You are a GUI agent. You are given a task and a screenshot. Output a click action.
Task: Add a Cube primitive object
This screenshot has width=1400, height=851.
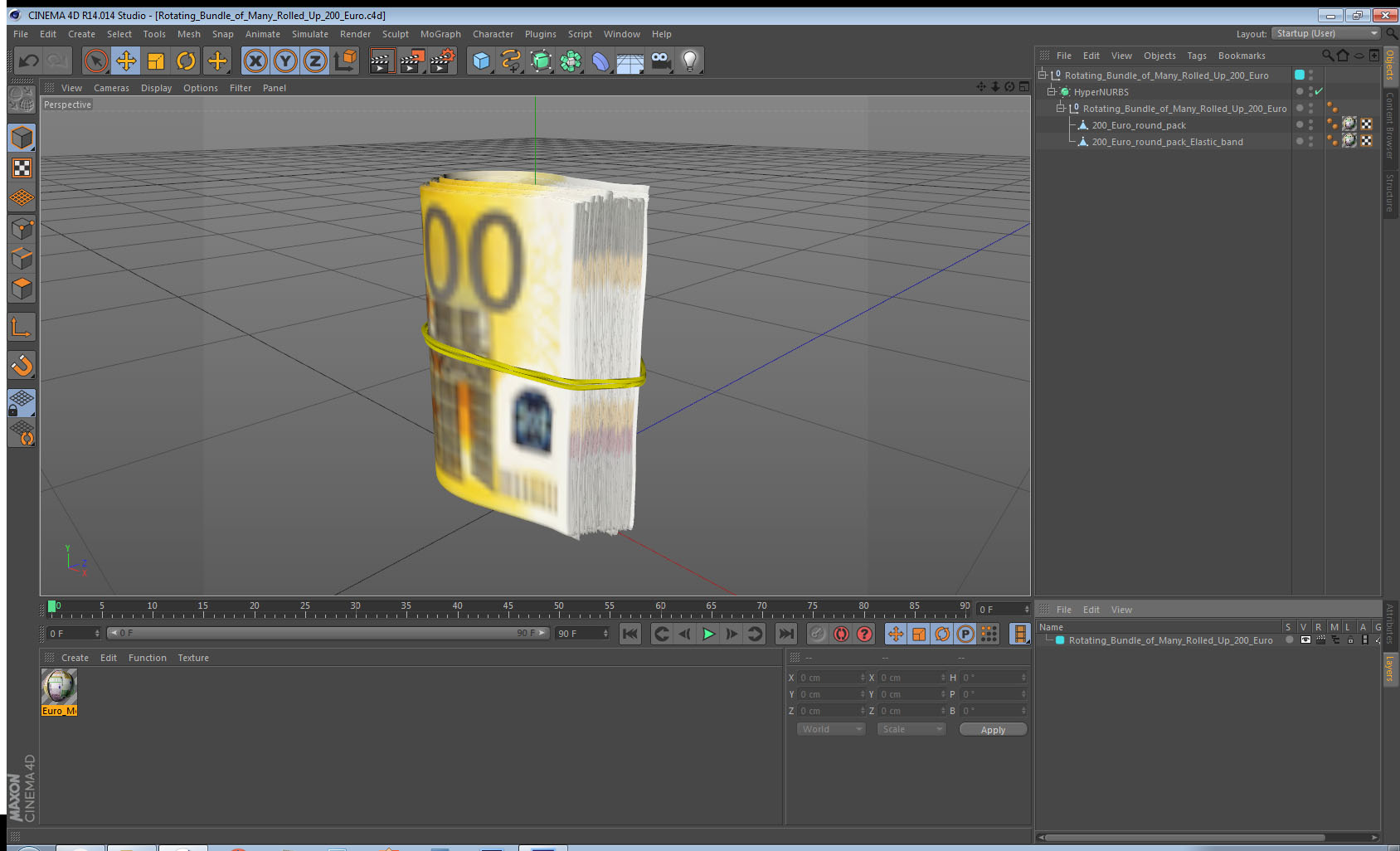tap(481, 61)
